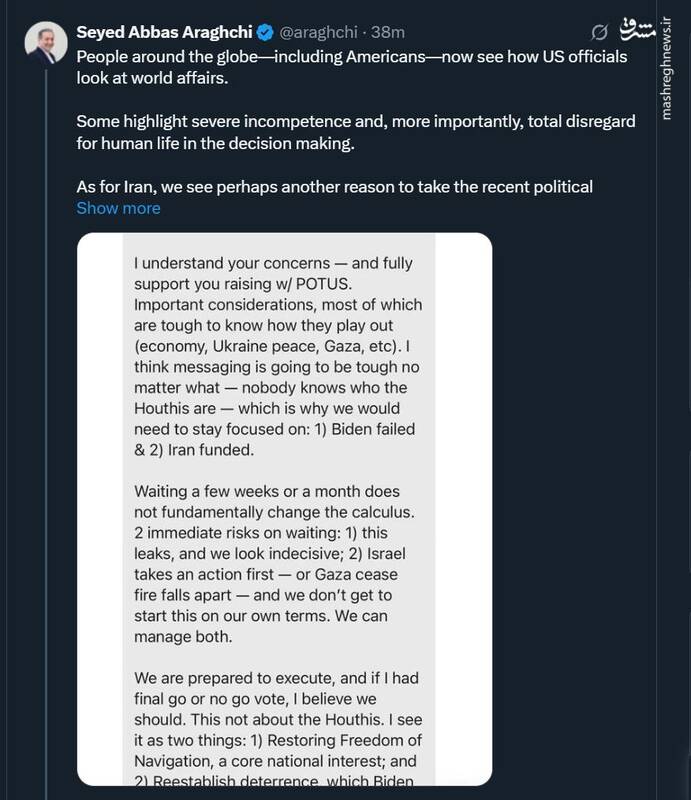Image resolution: width=691 pixels, height=800 pixels.
Task: Open the attached message screenshot image
Action: coord(284,509)
